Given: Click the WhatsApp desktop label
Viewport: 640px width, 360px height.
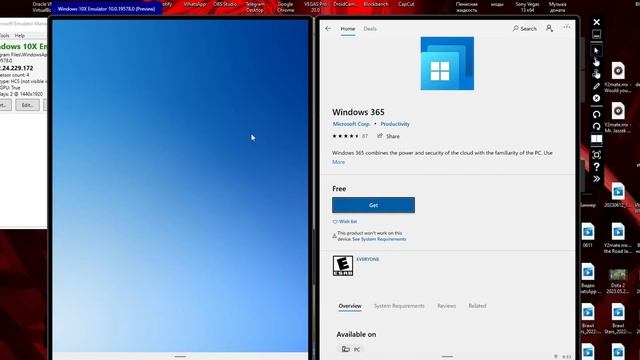Looking at the screenshot, I should 195,4.
